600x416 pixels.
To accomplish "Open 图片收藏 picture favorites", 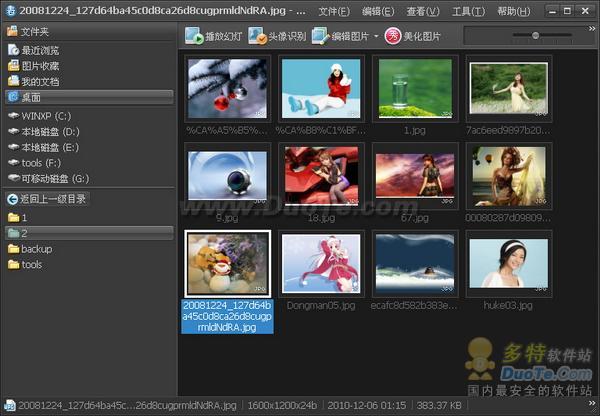I will [x=34, y=66].
